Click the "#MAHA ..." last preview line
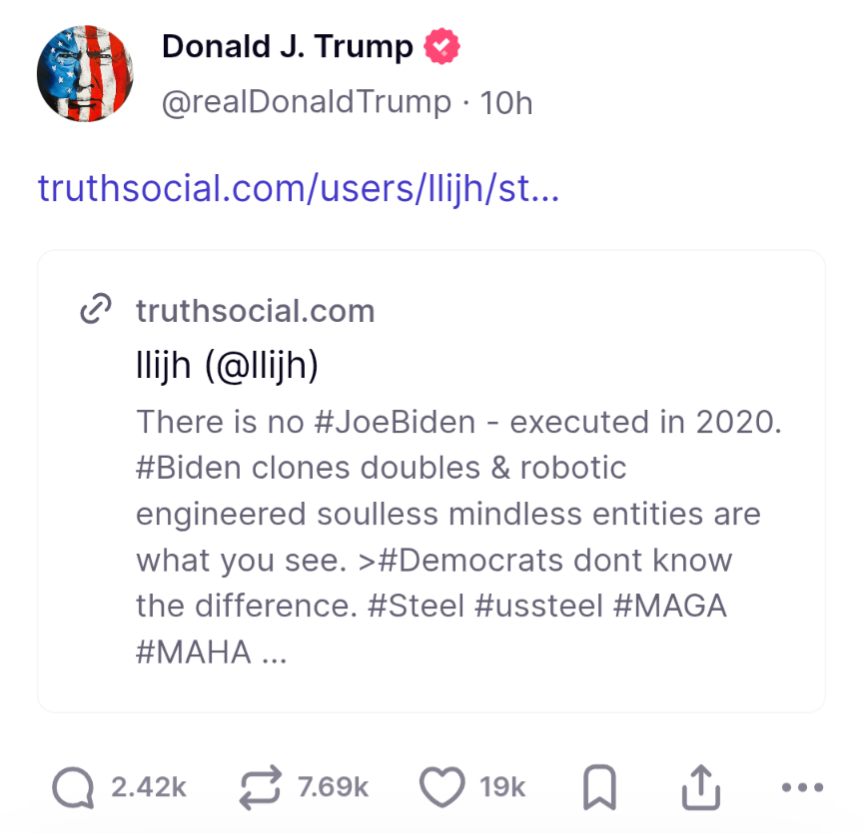 212,652
